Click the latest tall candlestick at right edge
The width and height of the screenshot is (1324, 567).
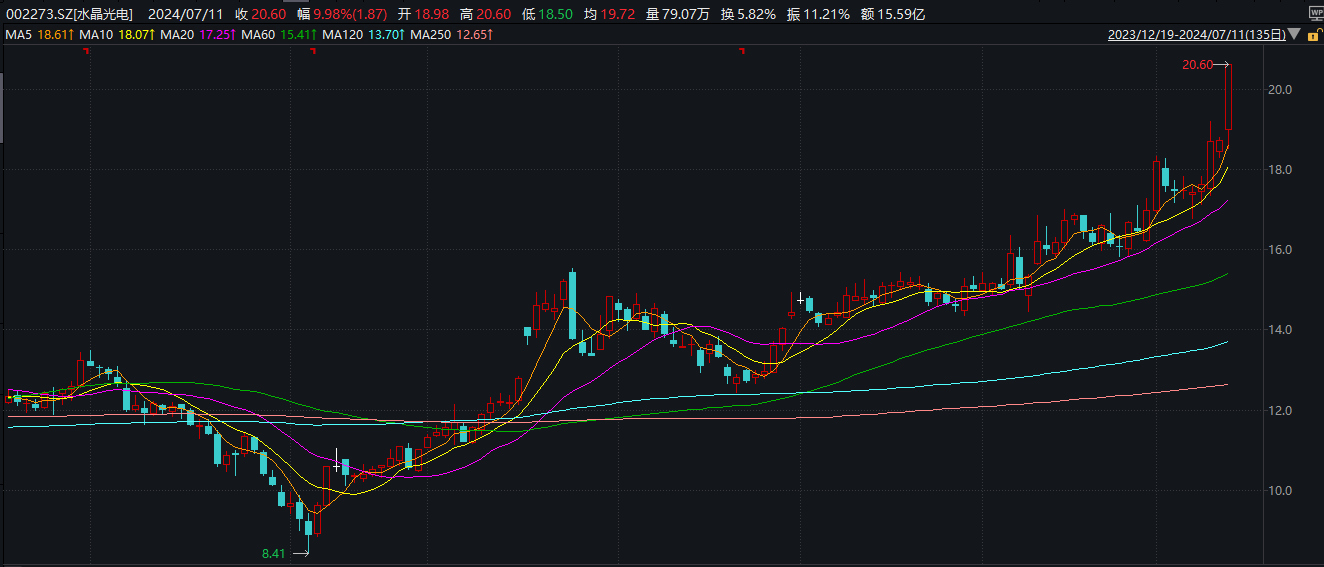point(1229,98)
